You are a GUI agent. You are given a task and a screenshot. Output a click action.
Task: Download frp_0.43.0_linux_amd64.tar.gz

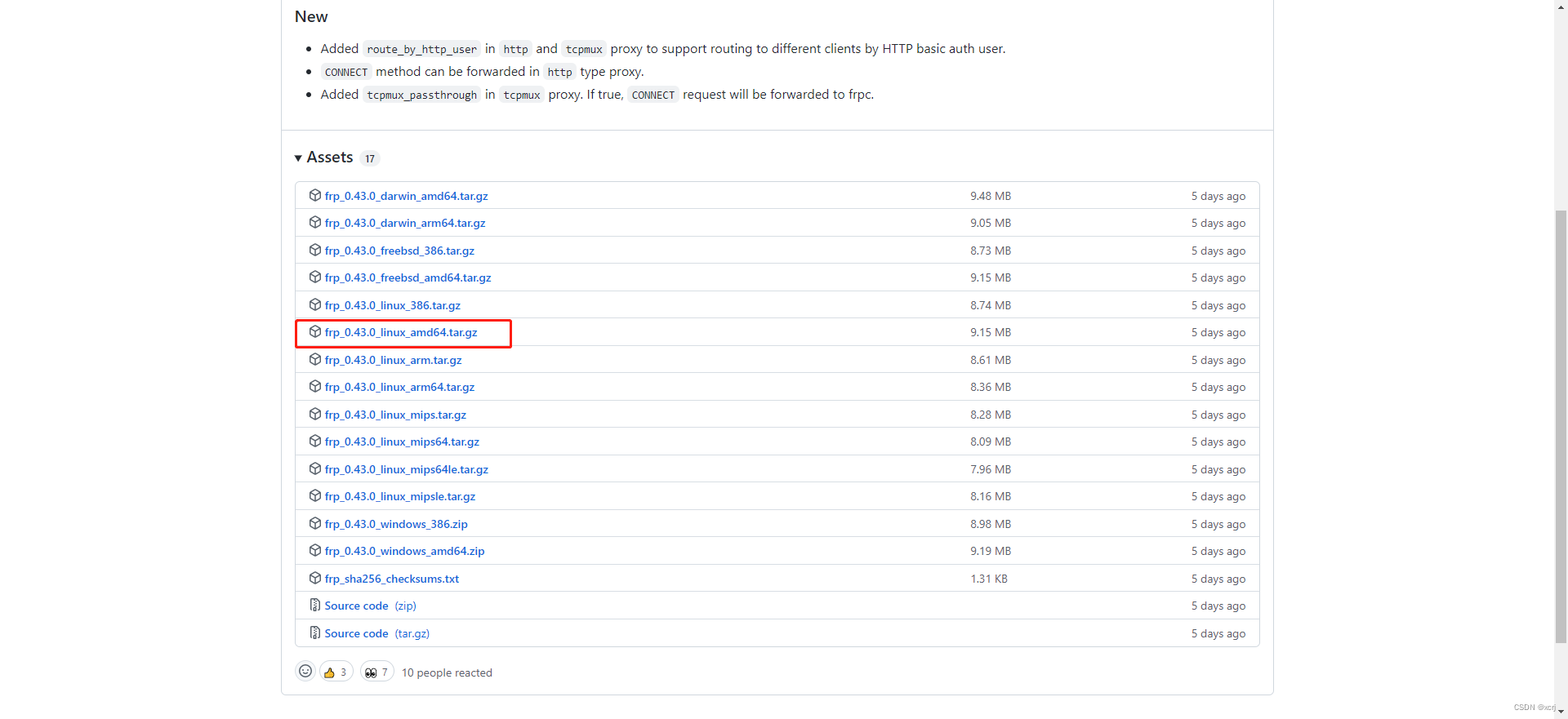click(401, 332)
